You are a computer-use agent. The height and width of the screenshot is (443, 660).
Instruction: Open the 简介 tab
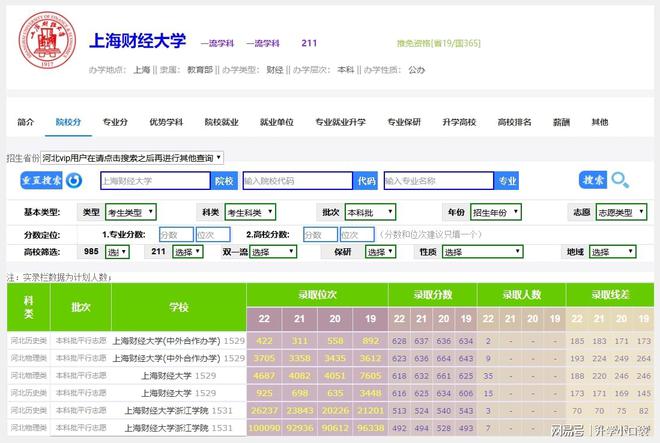[x=25, y=122]
